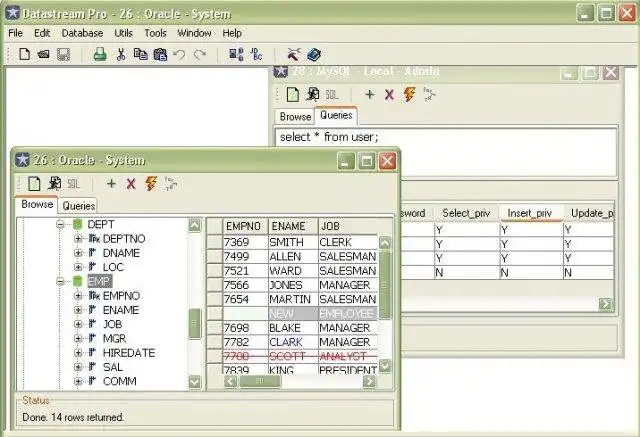Click the data grid scroll right arrow
The height and width of the screenshot is (437, 640).
coord(369,381)
